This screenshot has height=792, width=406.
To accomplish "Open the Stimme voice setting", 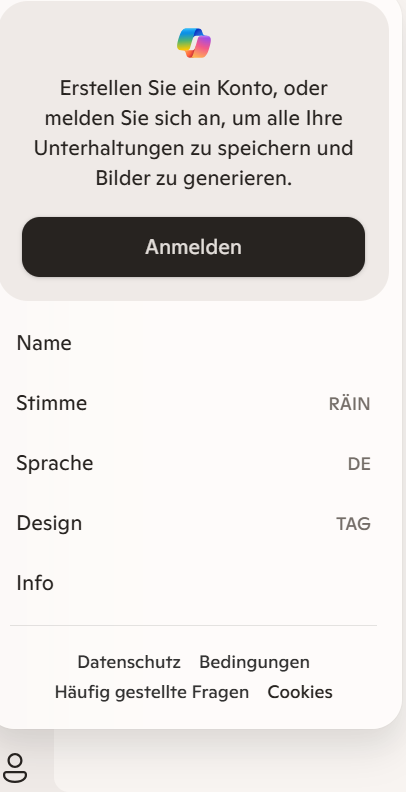I will click(x=193, y=404).
